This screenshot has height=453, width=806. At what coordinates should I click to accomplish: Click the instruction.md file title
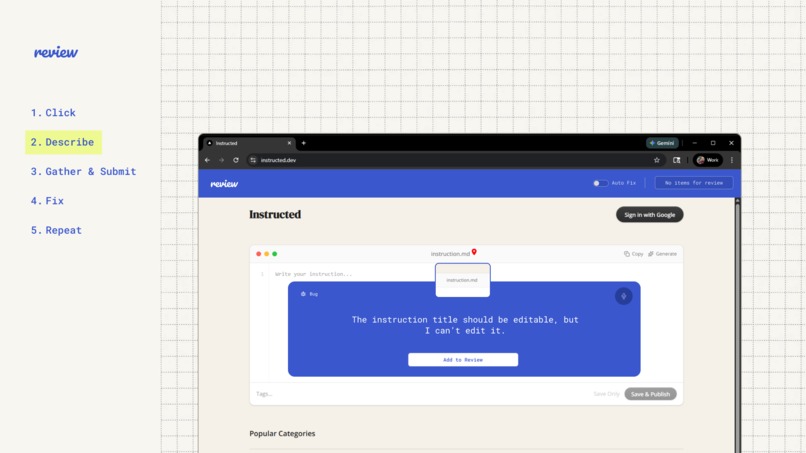tap(450, 254)
